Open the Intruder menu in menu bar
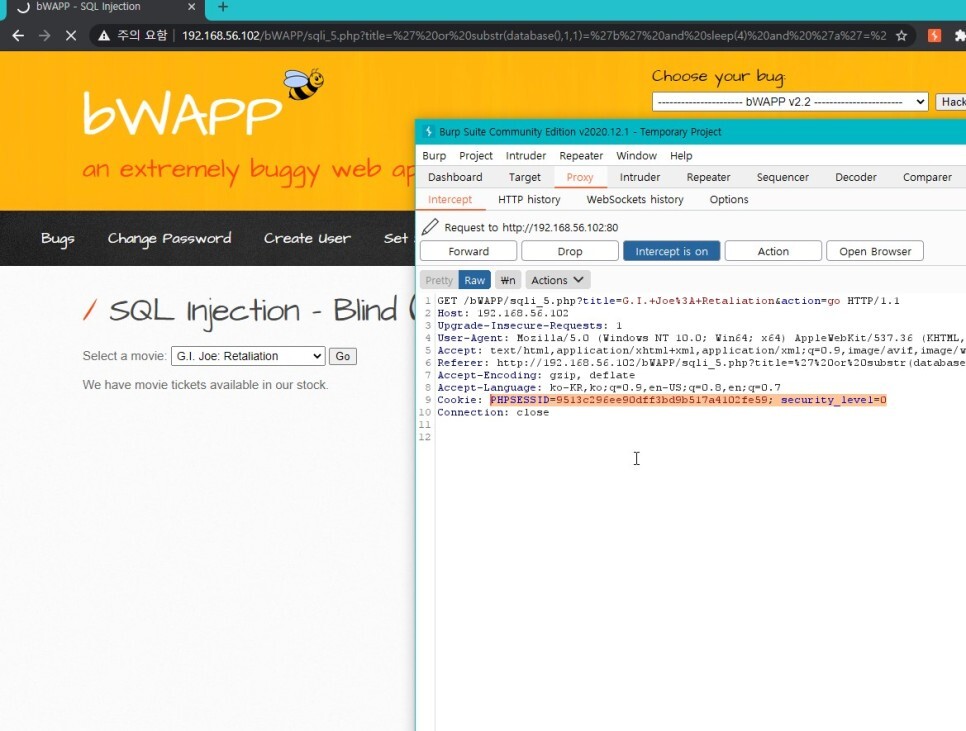Screen dimensions: 966x731 [x=526, y=156]
